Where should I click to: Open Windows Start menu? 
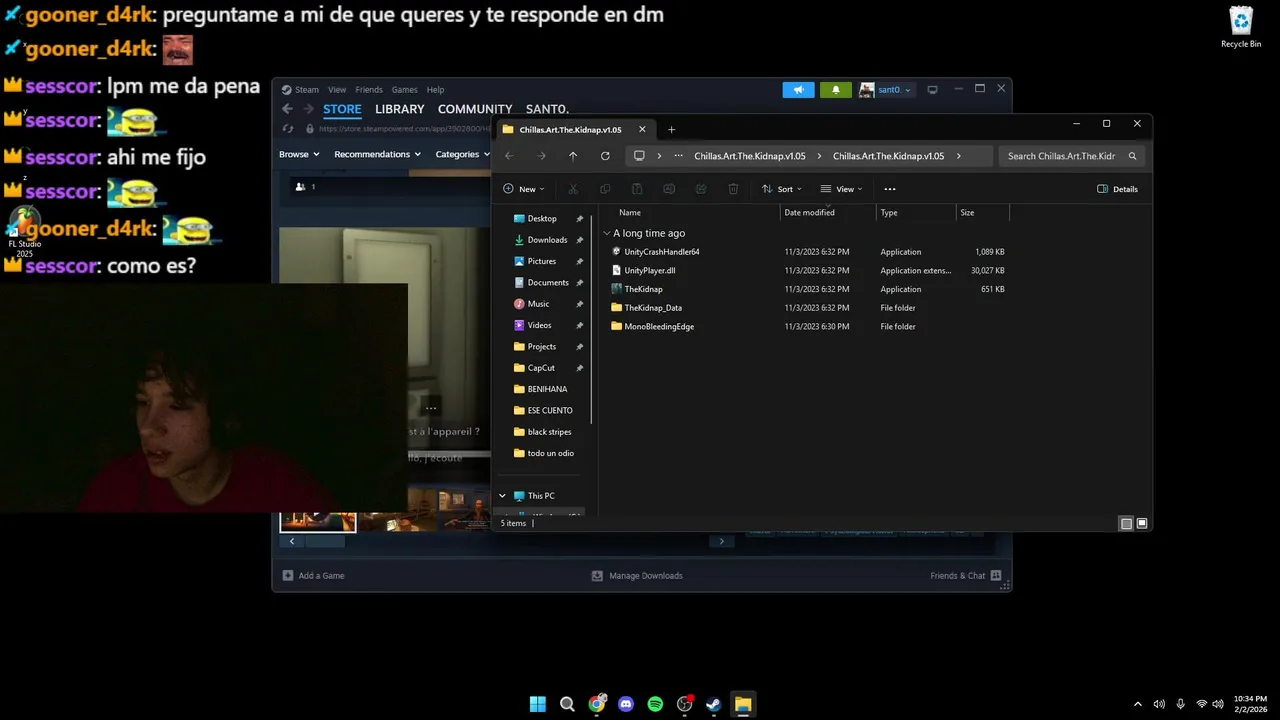pyautogui.click(x=538, y=704)
